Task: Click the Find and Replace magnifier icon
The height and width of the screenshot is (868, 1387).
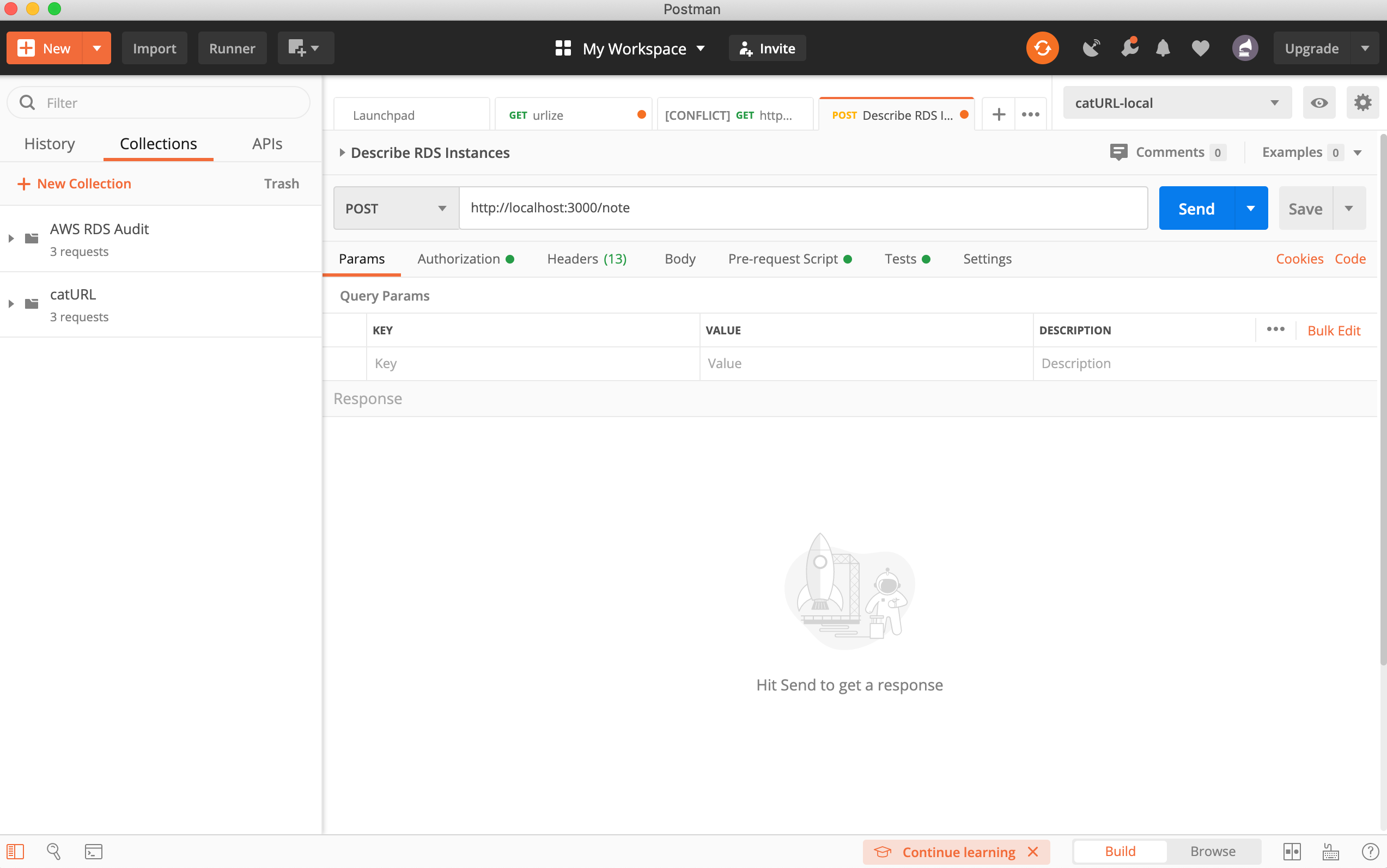Action: click(x=54, y=851)
